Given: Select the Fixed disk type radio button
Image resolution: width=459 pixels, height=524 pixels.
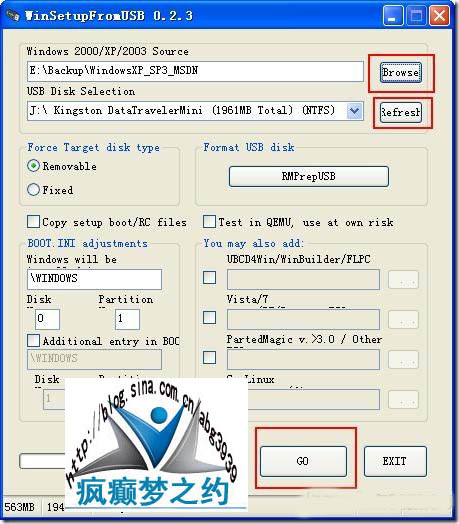Looking at the screenshot, I should point(33,190).
